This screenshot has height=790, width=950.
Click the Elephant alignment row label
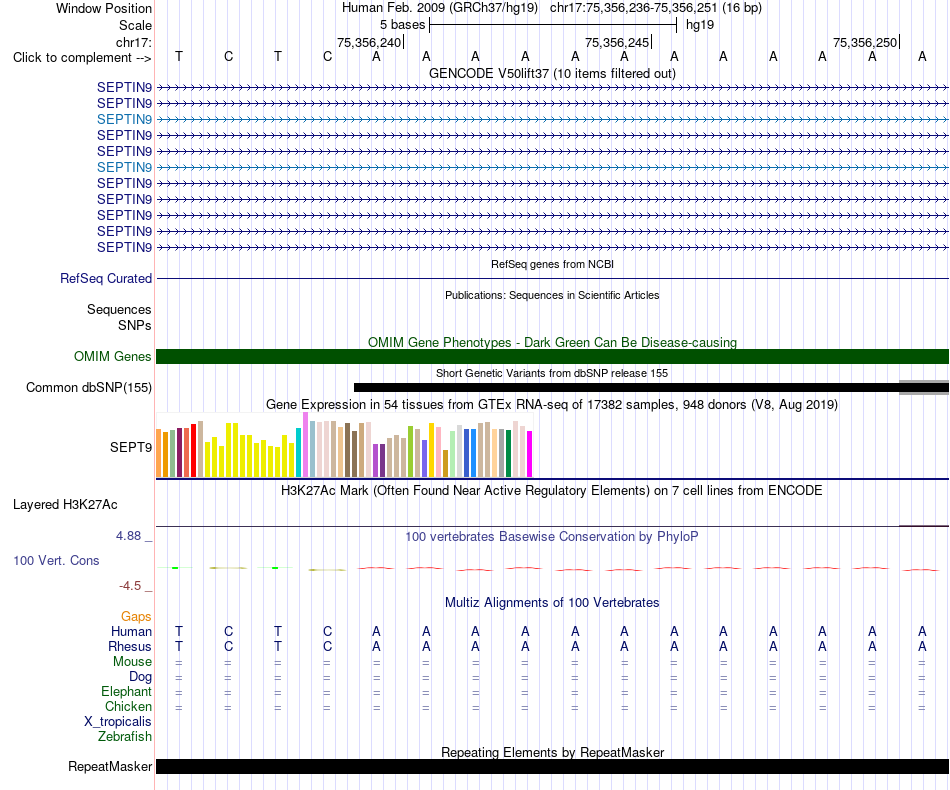(126, 691)
